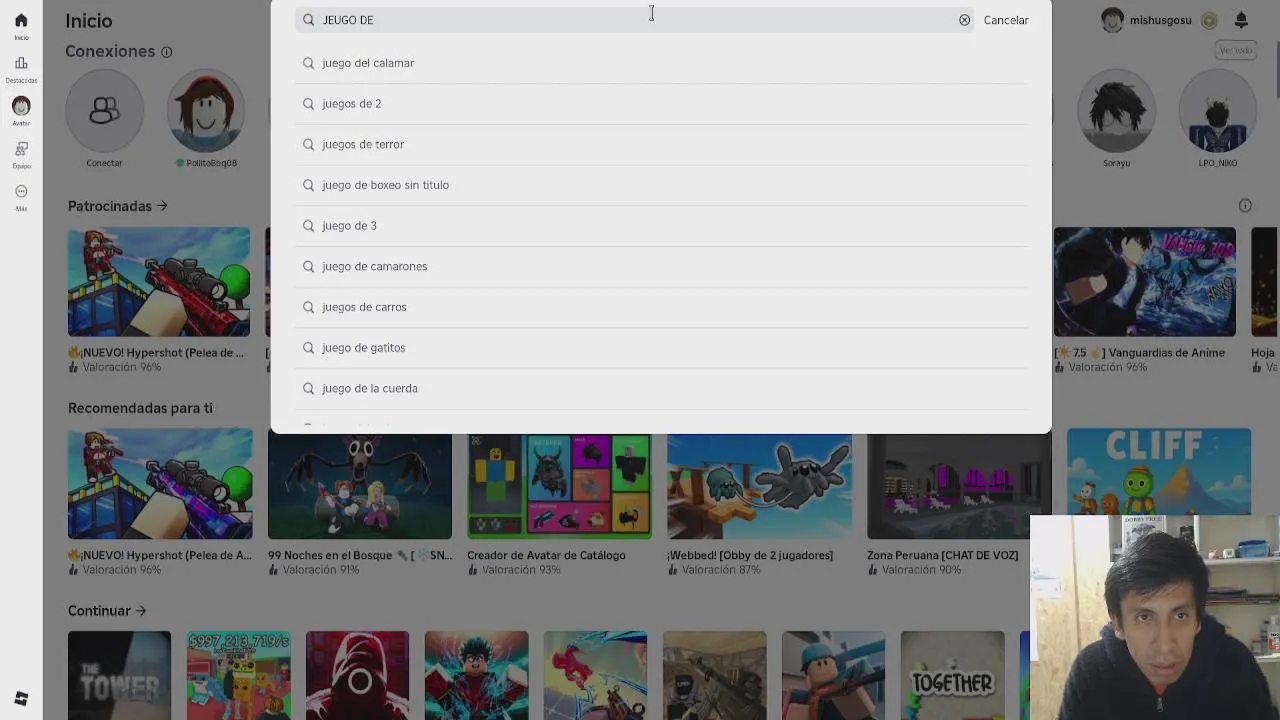This screenshot has height=720, width=1280.
Task: Click Conectar add-connection circle icon
Action: click(x=104, y=110)
